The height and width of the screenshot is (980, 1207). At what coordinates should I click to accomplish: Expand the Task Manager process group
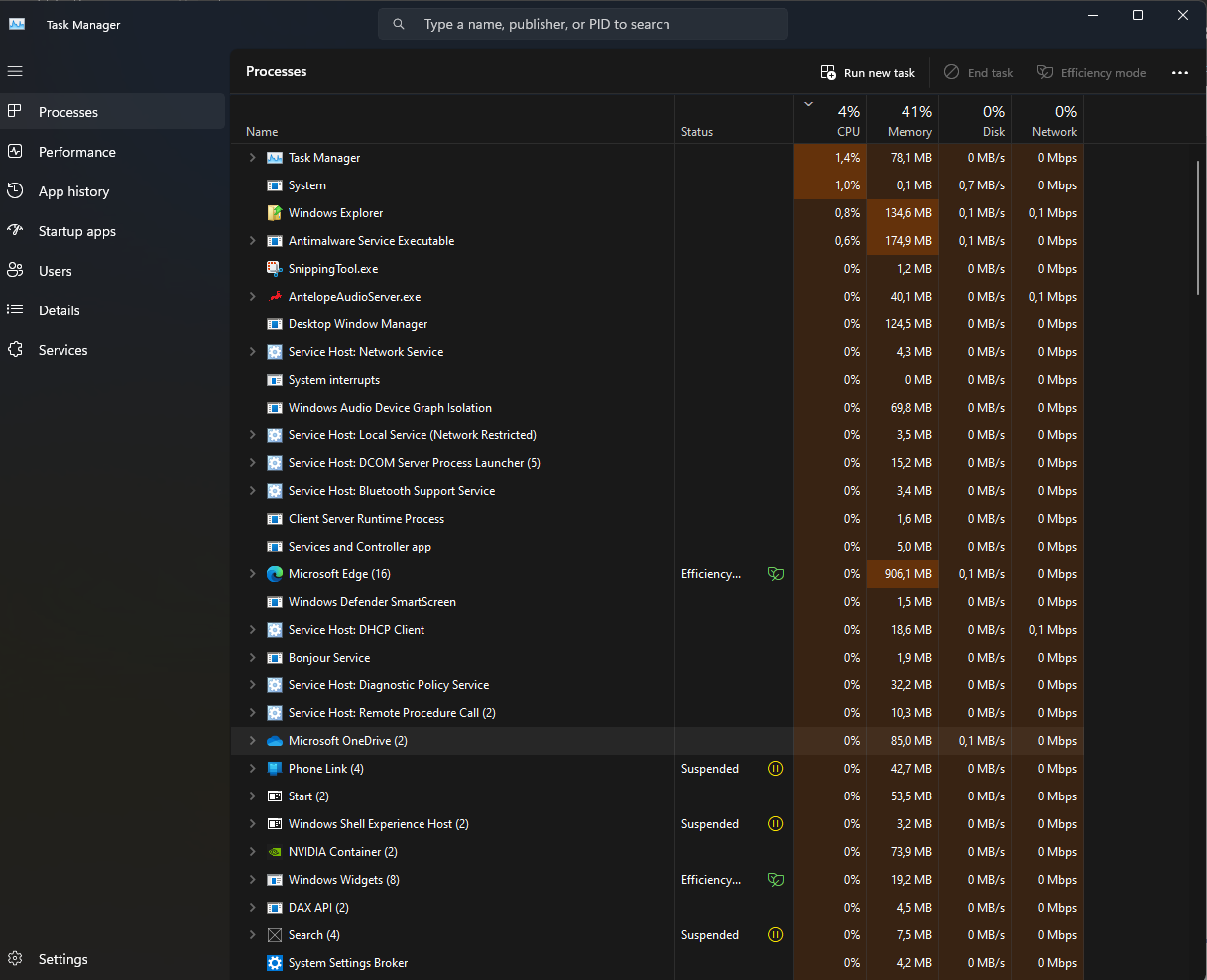[252, 158]
